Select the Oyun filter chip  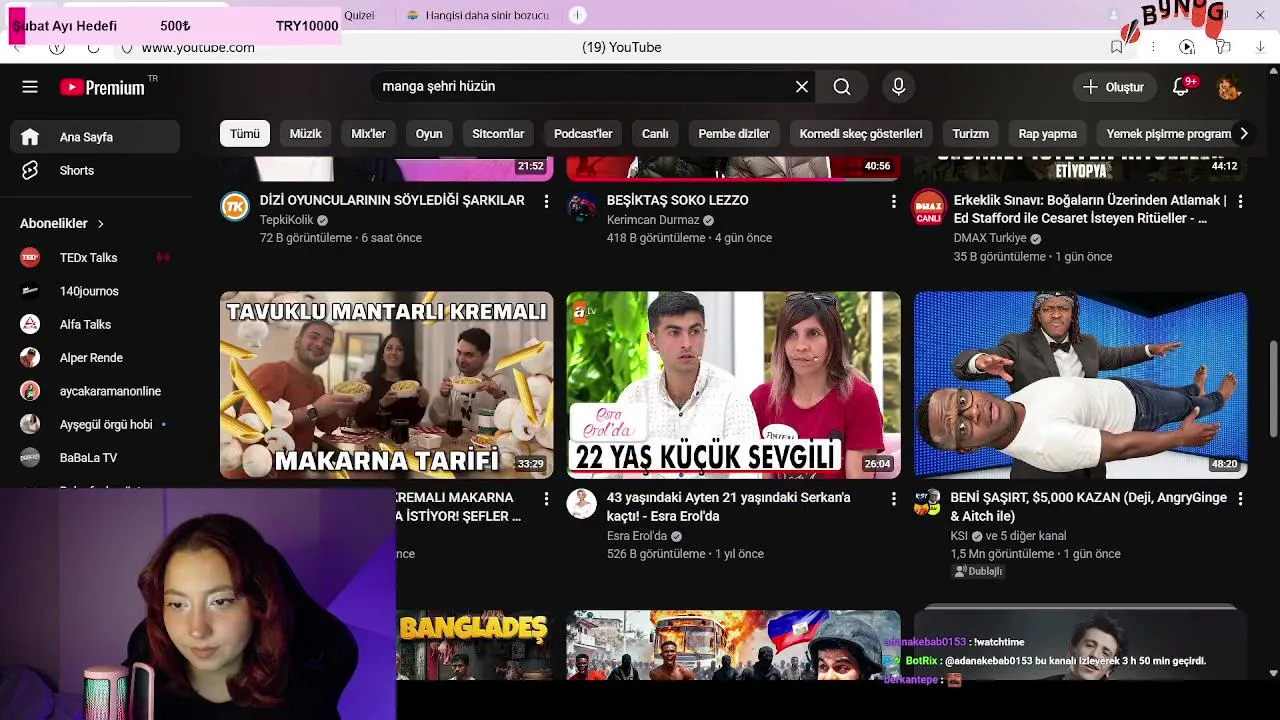coord(429,133)
